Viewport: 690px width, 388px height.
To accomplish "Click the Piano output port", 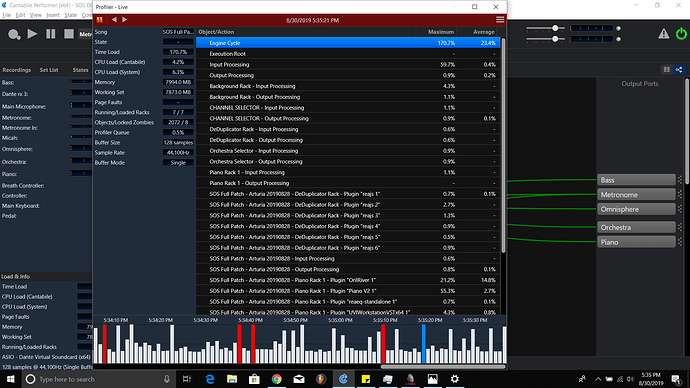I will tap(636, 242).
